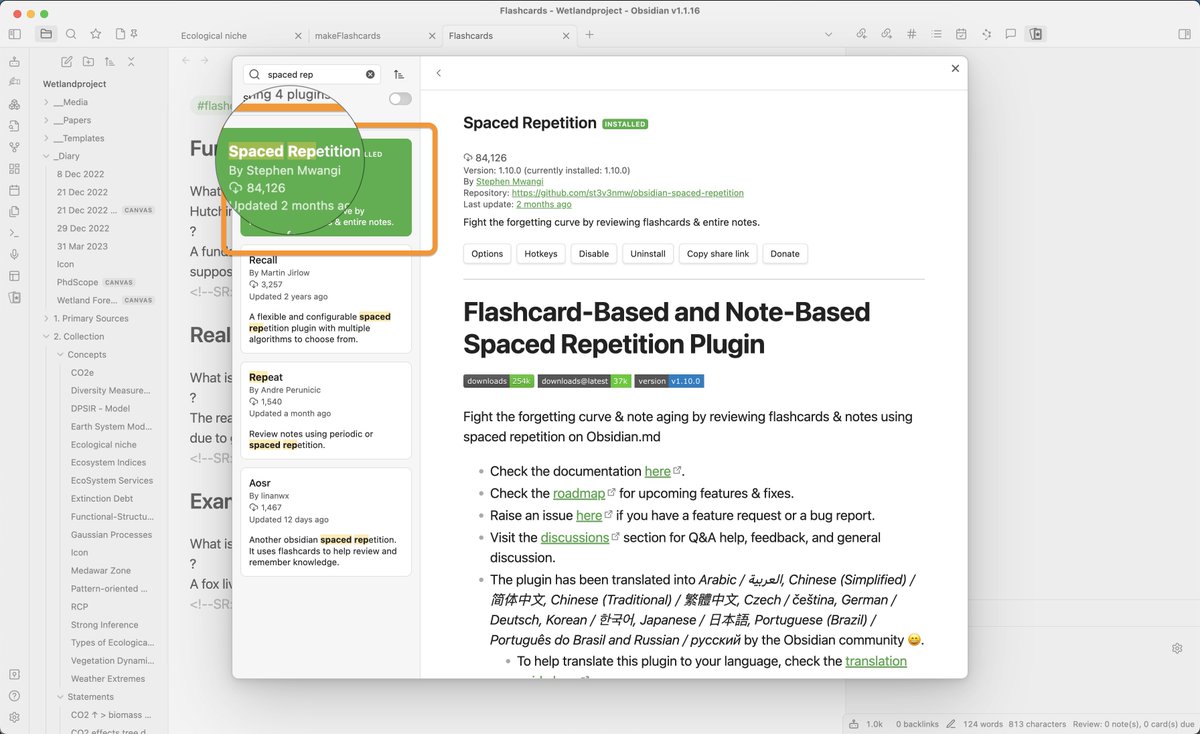Open a new tab with plus
The width and height of the screenshot is (1200, 734).
pos(590,35)
